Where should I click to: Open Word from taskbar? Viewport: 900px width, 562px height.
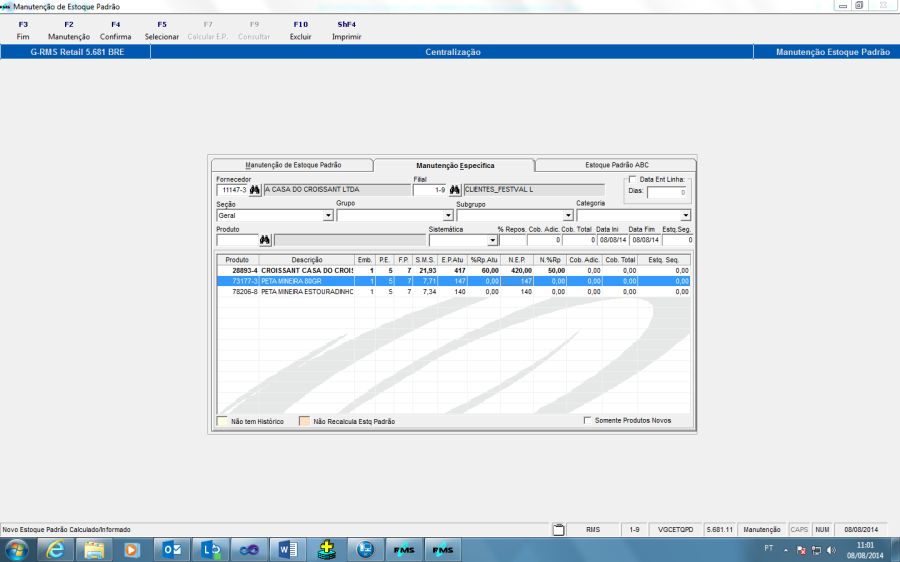coord(288,550)
